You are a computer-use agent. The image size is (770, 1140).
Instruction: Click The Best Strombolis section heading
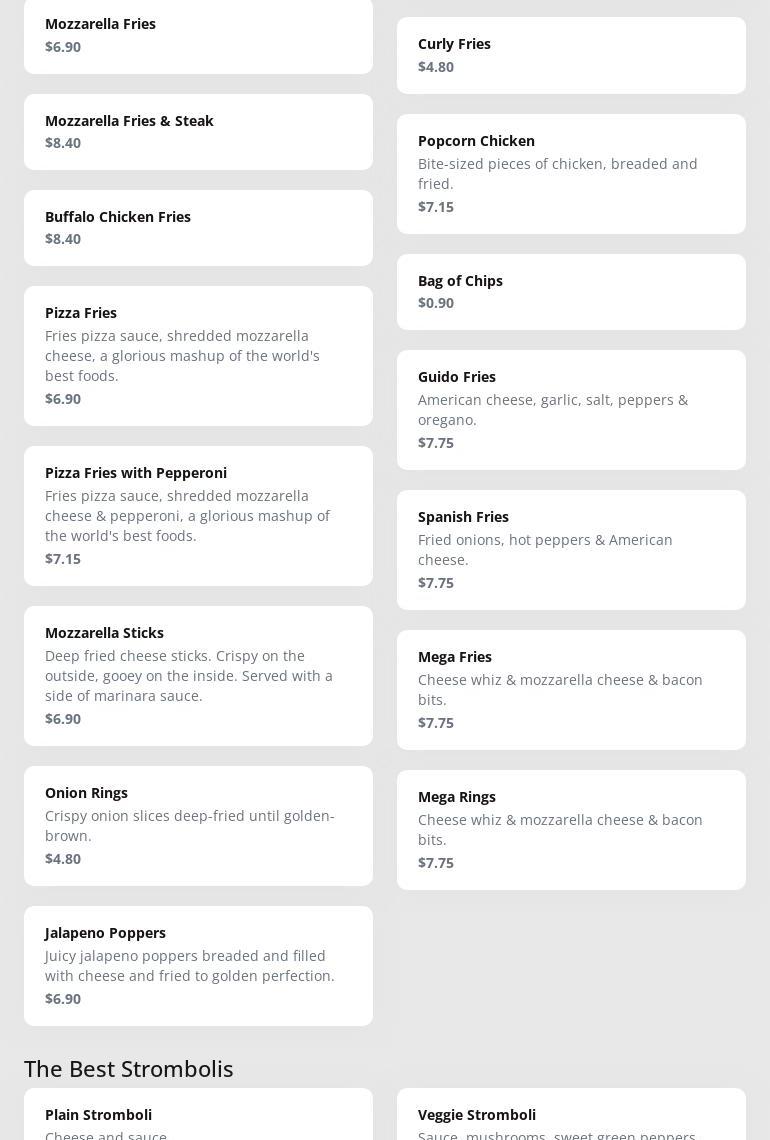coord(129,1069)
